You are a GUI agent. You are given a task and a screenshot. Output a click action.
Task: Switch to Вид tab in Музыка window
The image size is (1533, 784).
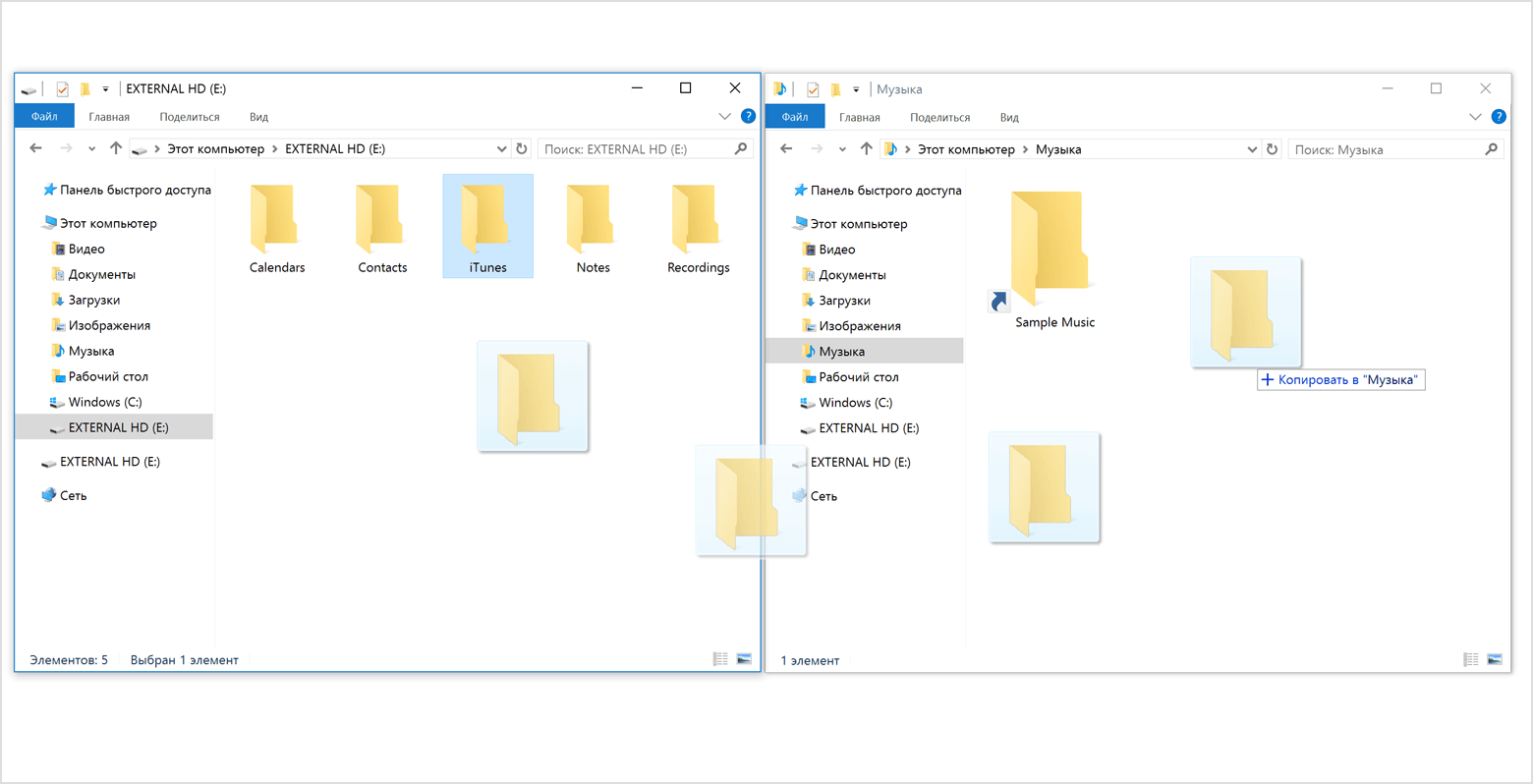pos(1009,118)
